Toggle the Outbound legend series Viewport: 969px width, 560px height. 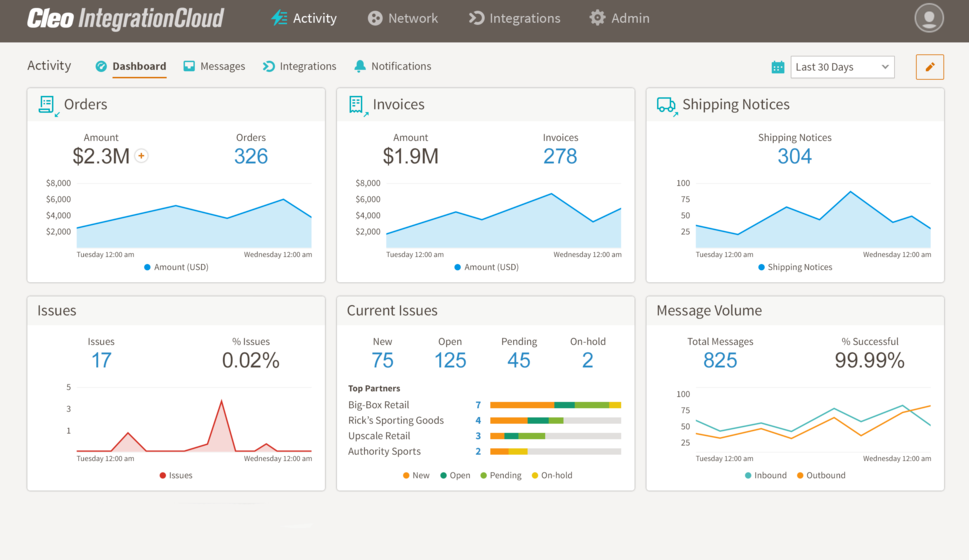click(821, 475)
